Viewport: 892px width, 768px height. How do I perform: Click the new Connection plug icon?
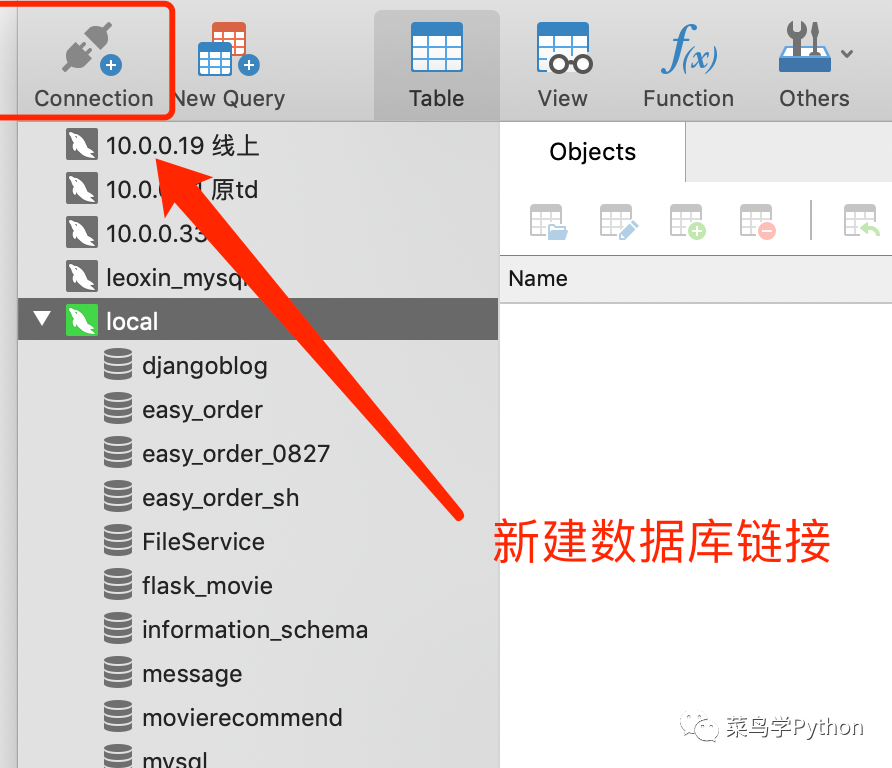(93, 49)
